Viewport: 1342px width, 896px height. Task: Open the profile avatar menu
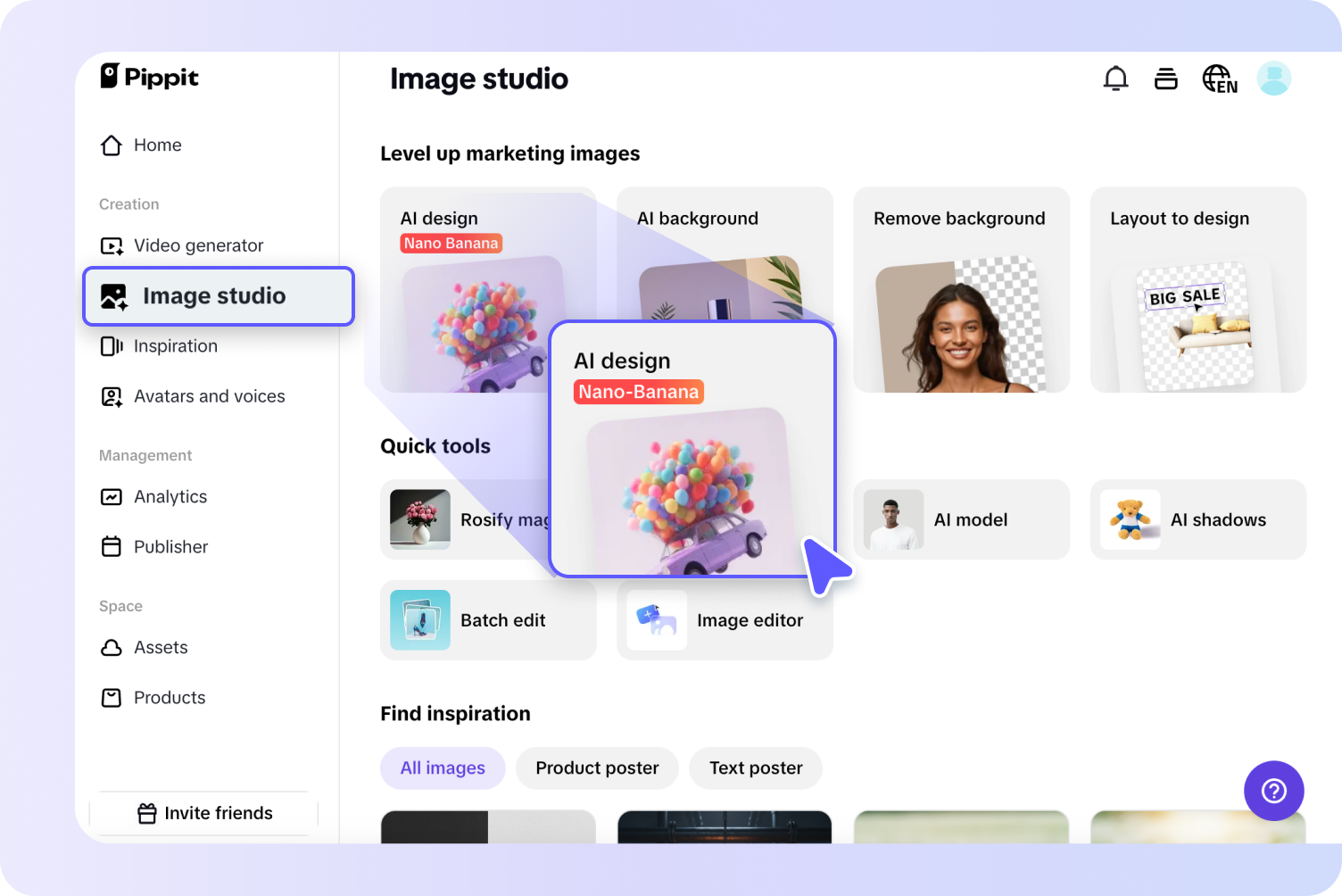pyautogui.click(x=1274, y=79)
